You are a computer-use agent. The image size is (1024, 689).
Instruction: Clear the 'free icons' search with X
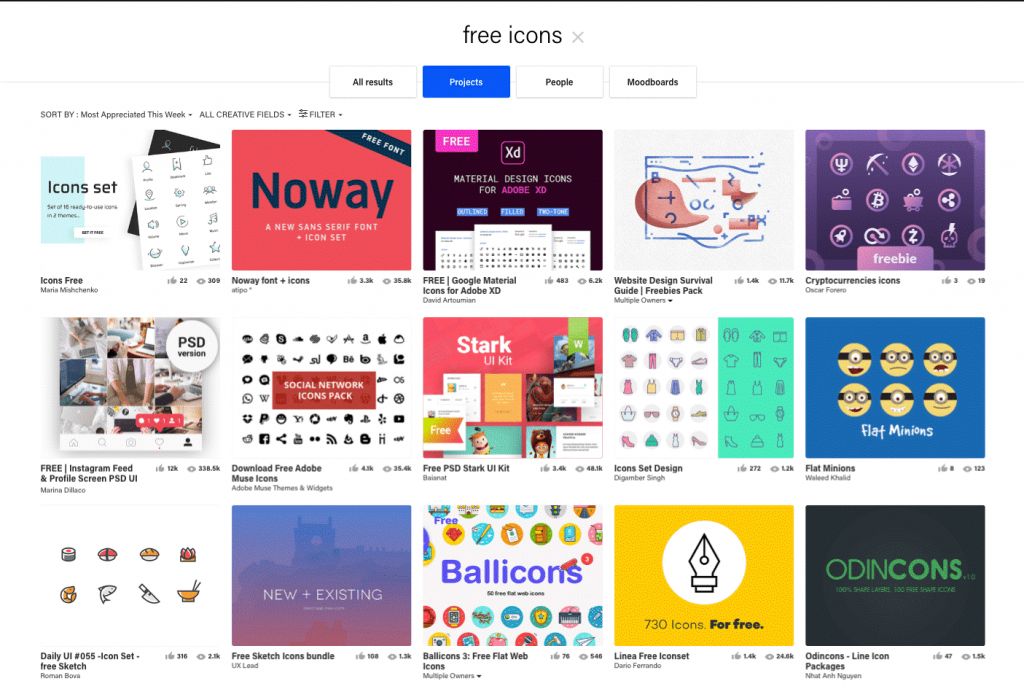[577, 37]
